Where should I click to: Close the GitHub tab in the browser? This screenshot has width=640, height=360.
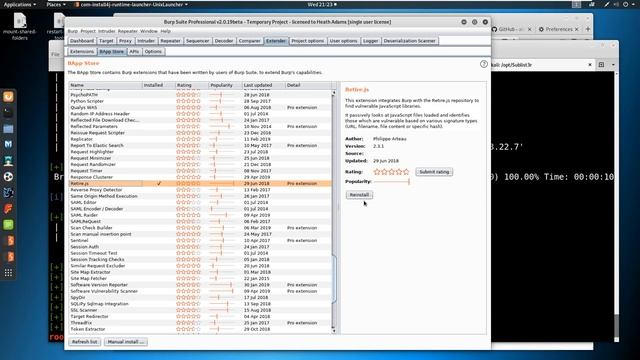[529, 29]
